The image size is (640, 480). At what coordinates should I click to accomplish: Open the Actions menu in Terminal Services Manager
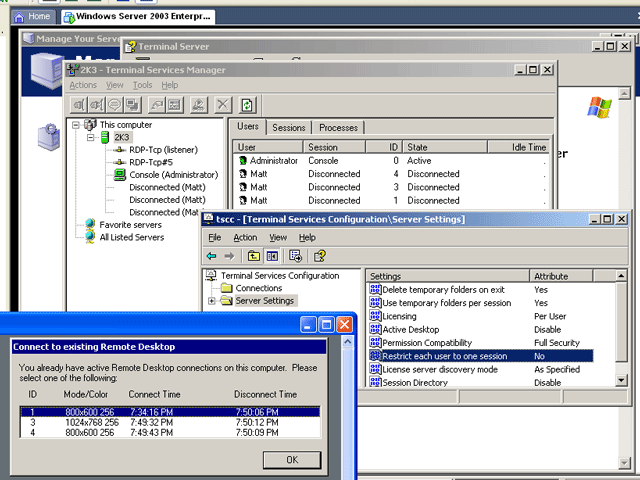tap(83, 85)
